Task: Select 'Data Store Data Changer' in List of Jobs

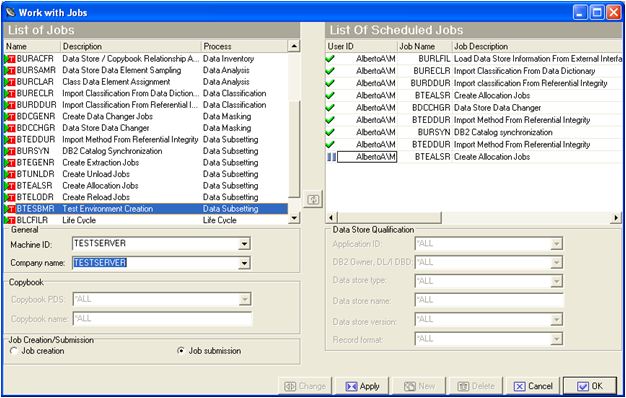Action: coord(106,128)
